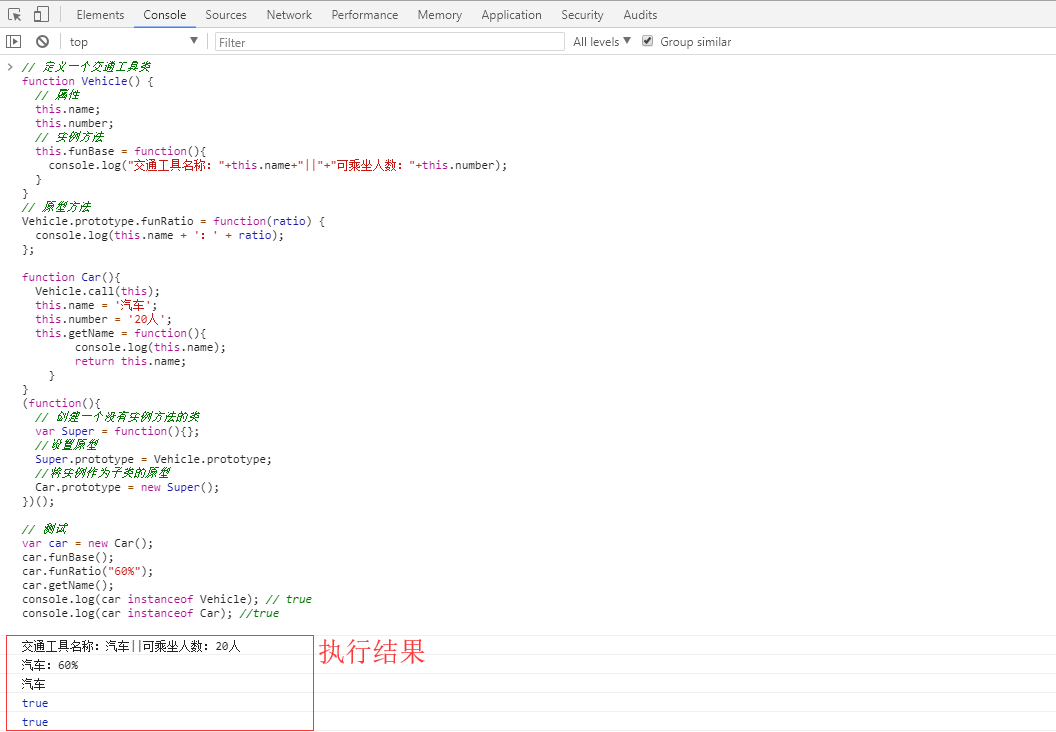1056x732 pixels.
Task: Open the top context dropdown
Action: (x=133, y=42)
